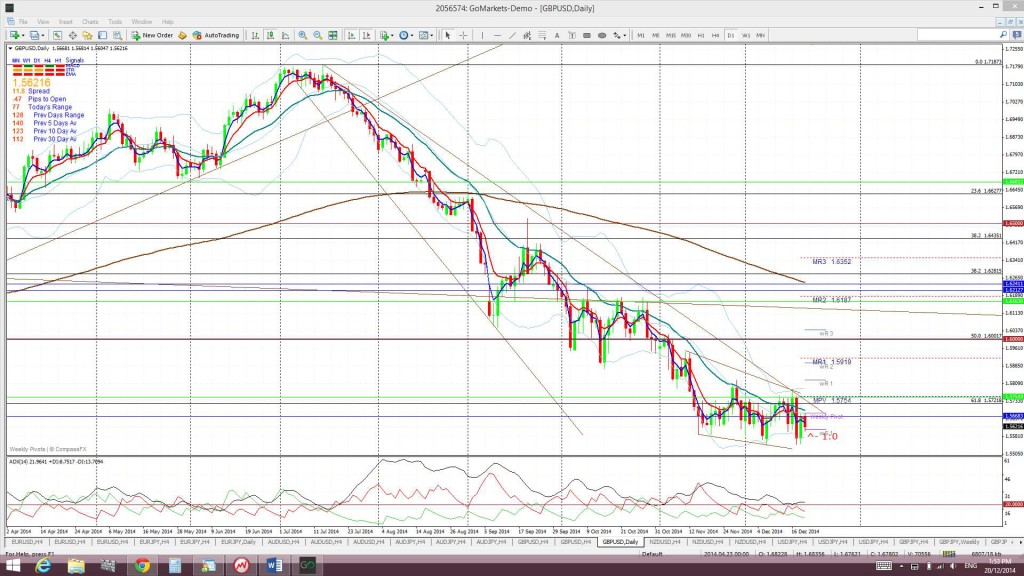Show the Navigator panel

(x=87, y=35)
